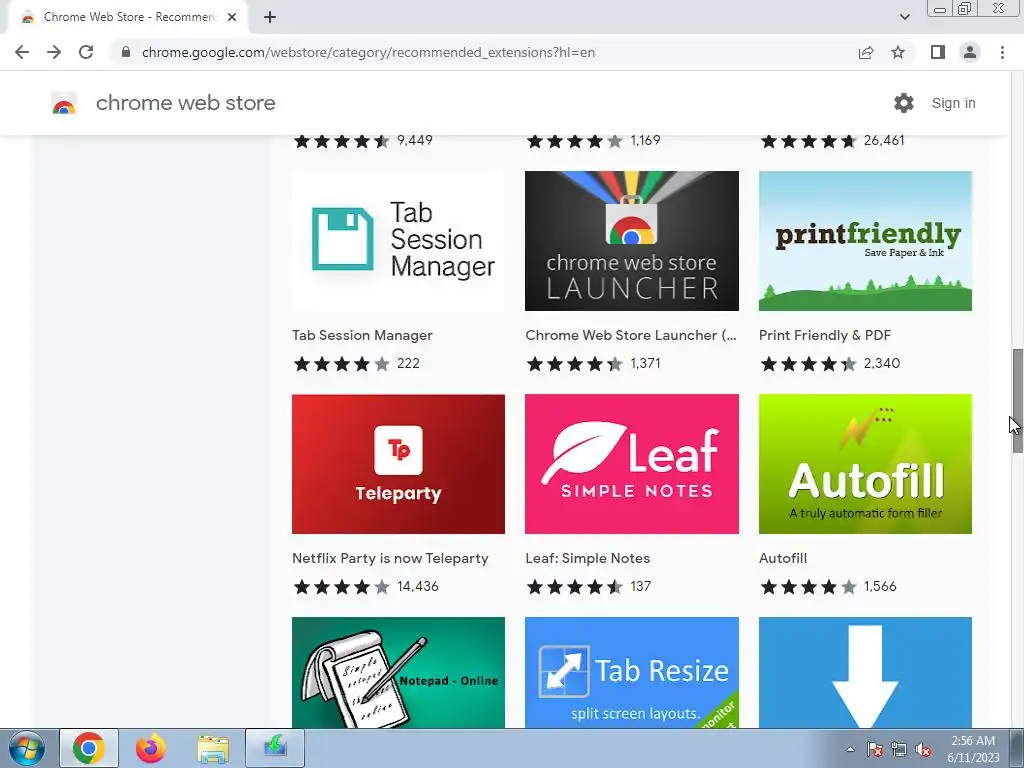Open the download manager taskbar app
This screenshot has width=1024, height=768.
pyautogui.click(x=275, y=748)
